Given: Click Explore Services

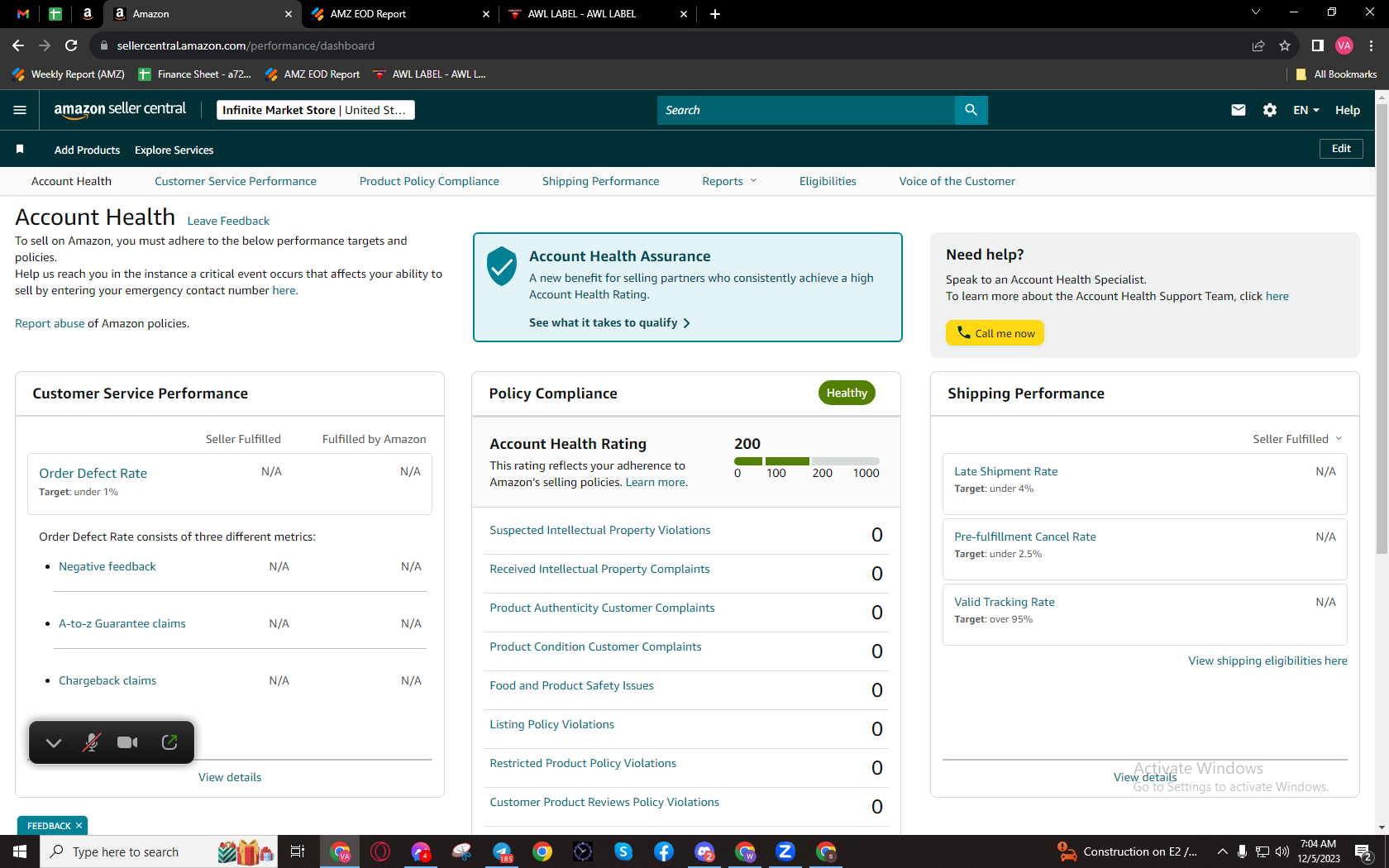Looking at the screenshot, I should point(174,150).
